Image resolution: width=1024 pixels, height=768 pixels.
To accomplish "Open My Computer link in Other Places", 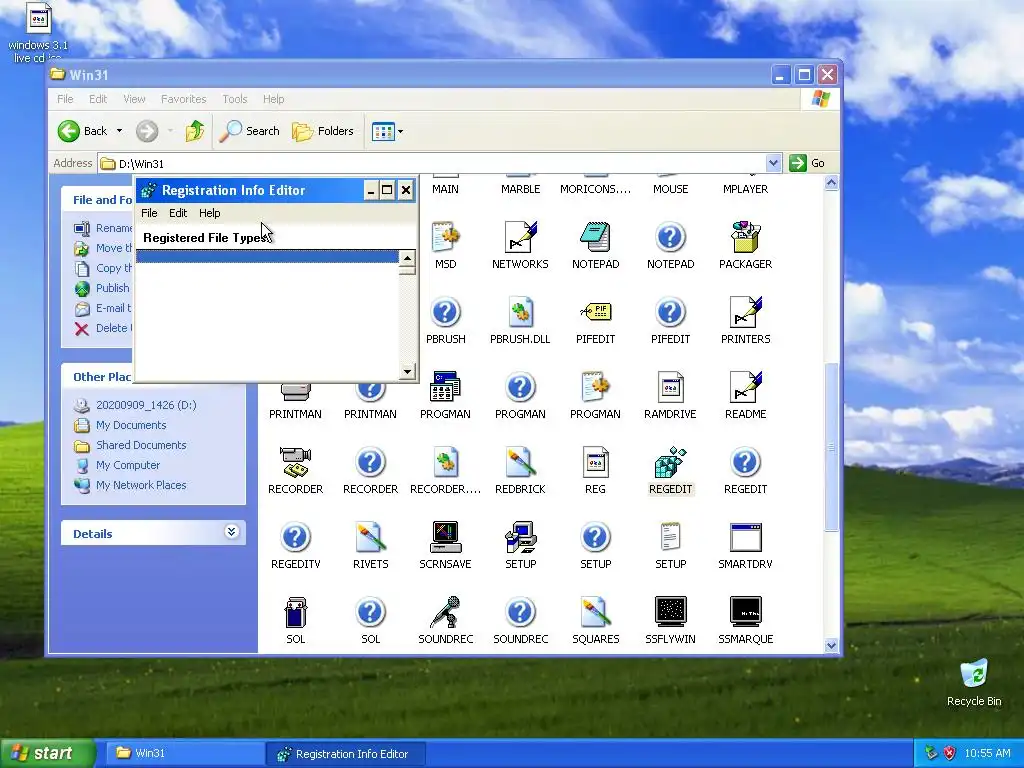I will point(128,465).
